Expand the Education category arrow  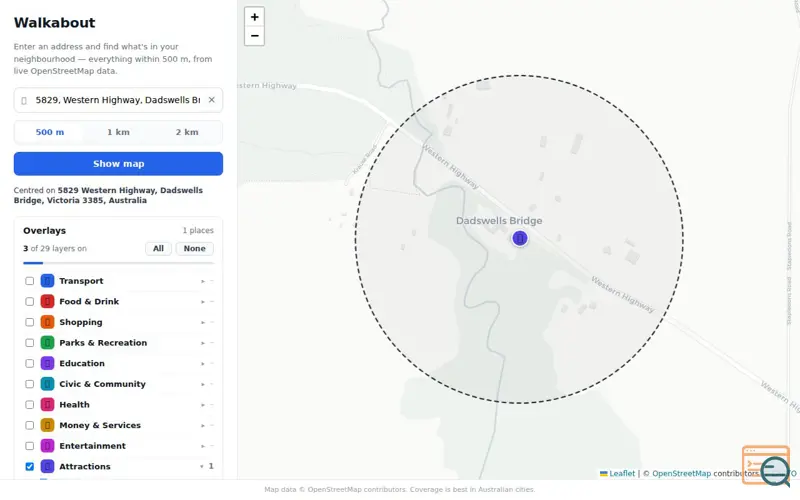click(203, 363)
